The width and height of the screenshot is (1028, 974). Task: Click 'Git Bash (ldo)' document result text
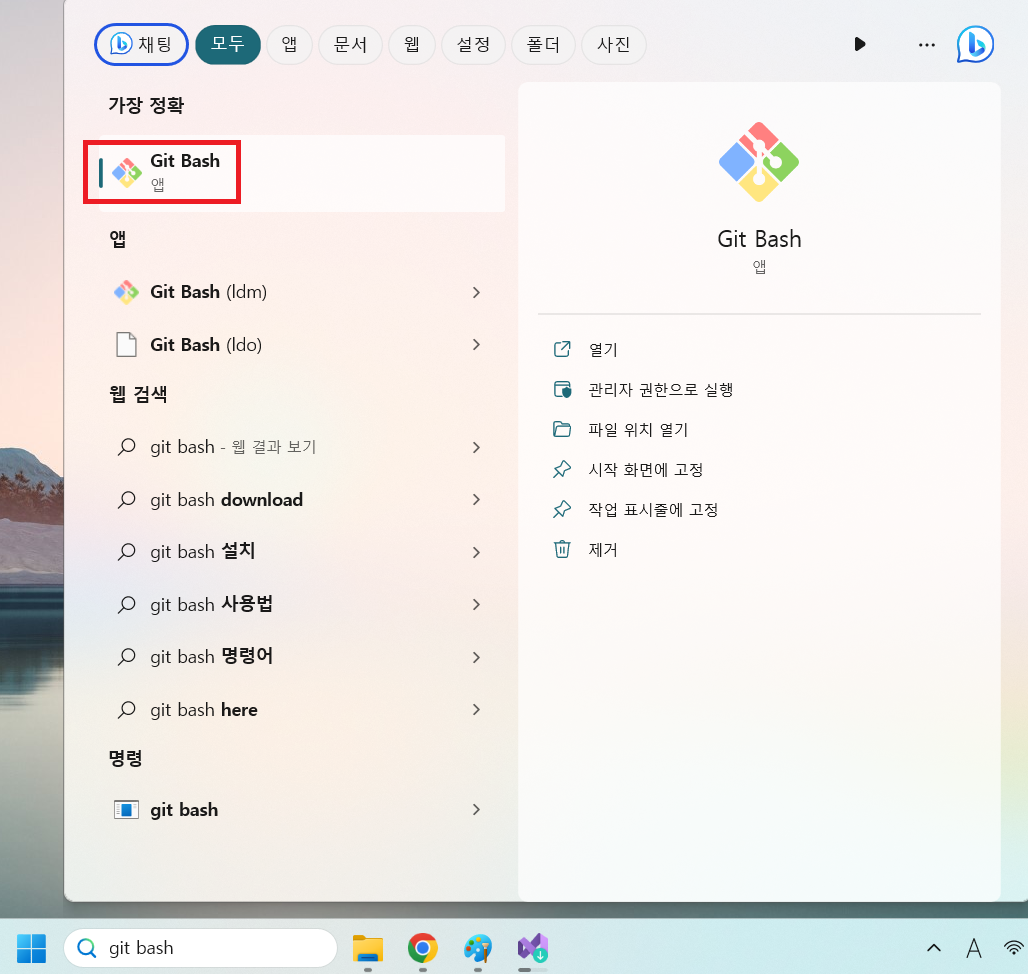206,345
